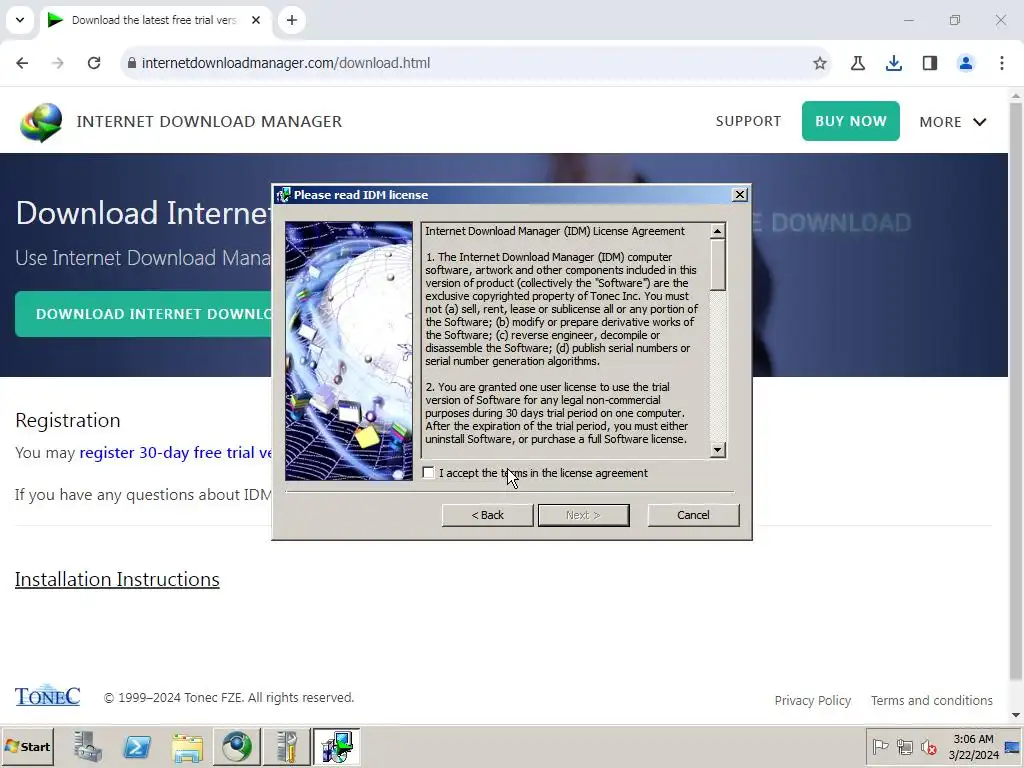This screenshot has height=768, width=1024.
Task: Reload the current web page
Action: 94,63
